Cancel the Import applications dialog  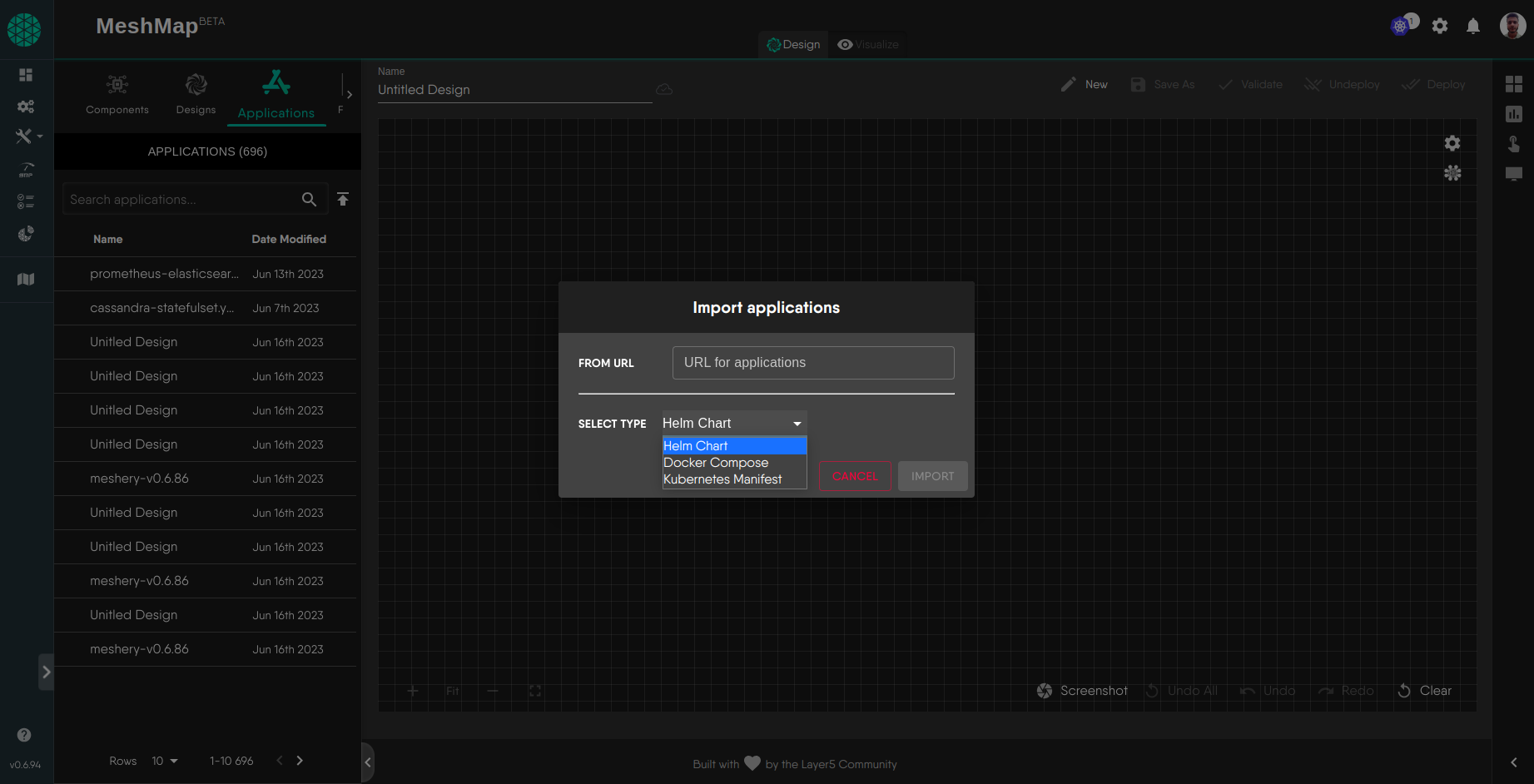855,475
